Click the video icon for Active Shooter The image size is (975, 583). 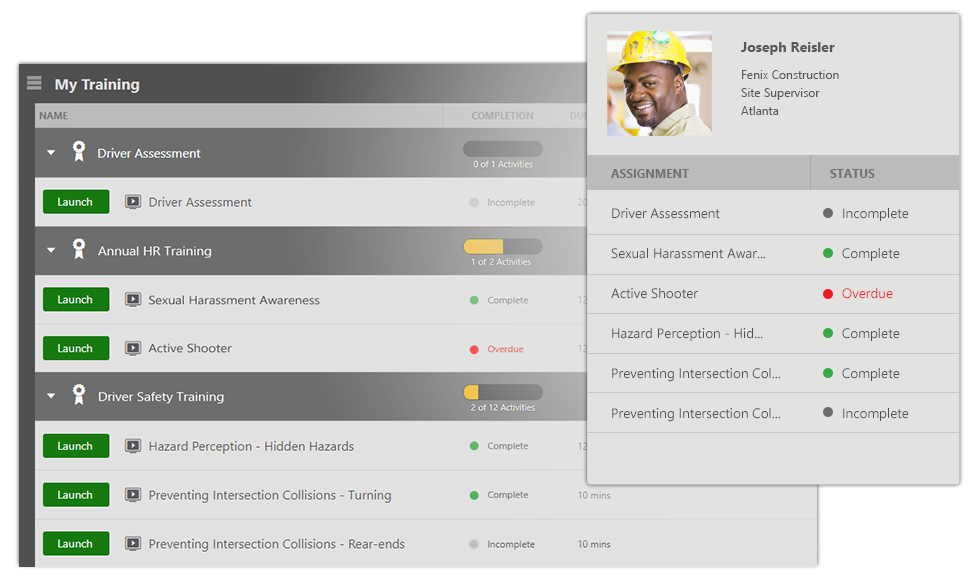[133, 348]
